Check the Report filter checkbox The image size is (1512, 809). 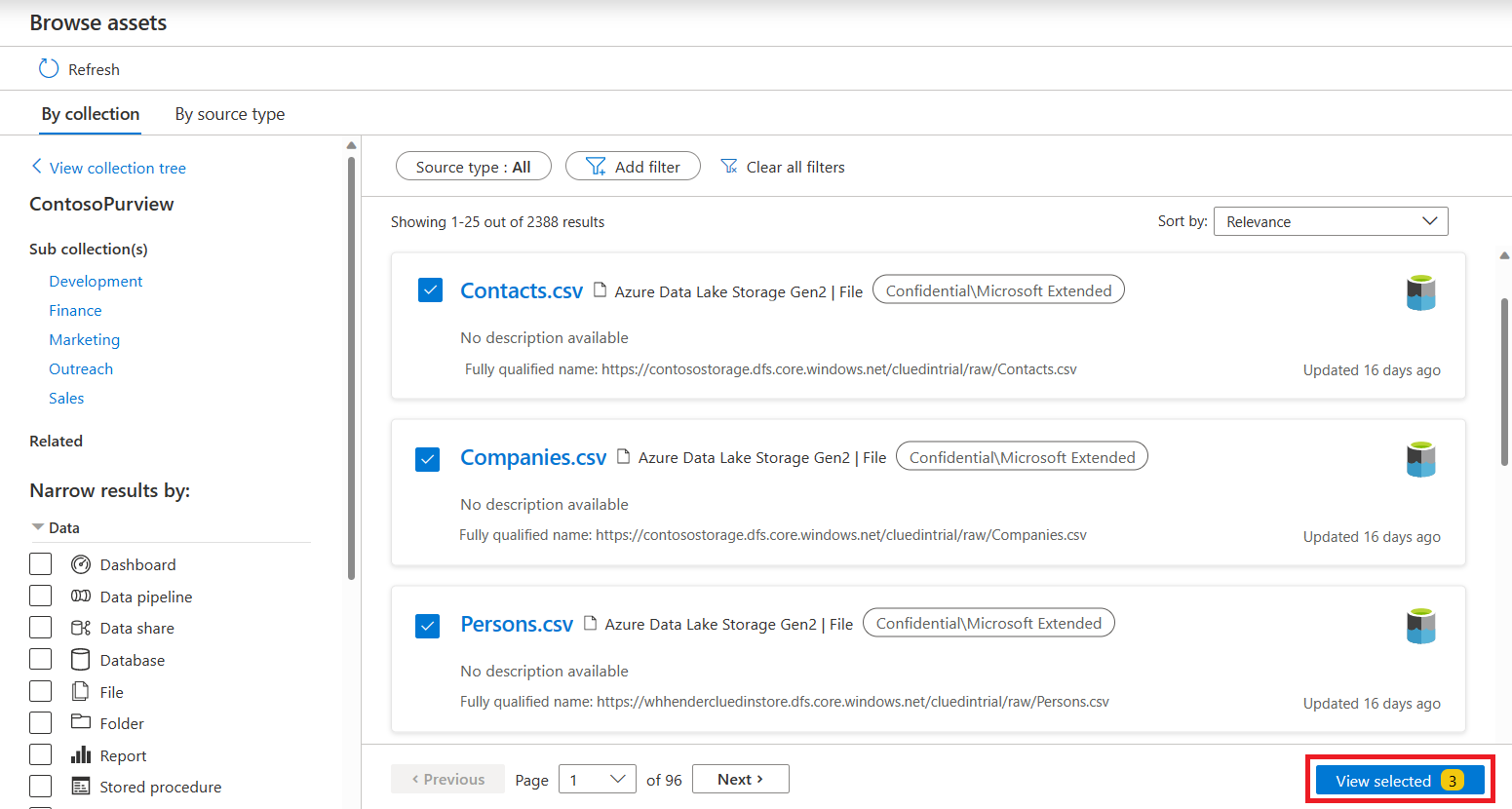pos(41,754)
